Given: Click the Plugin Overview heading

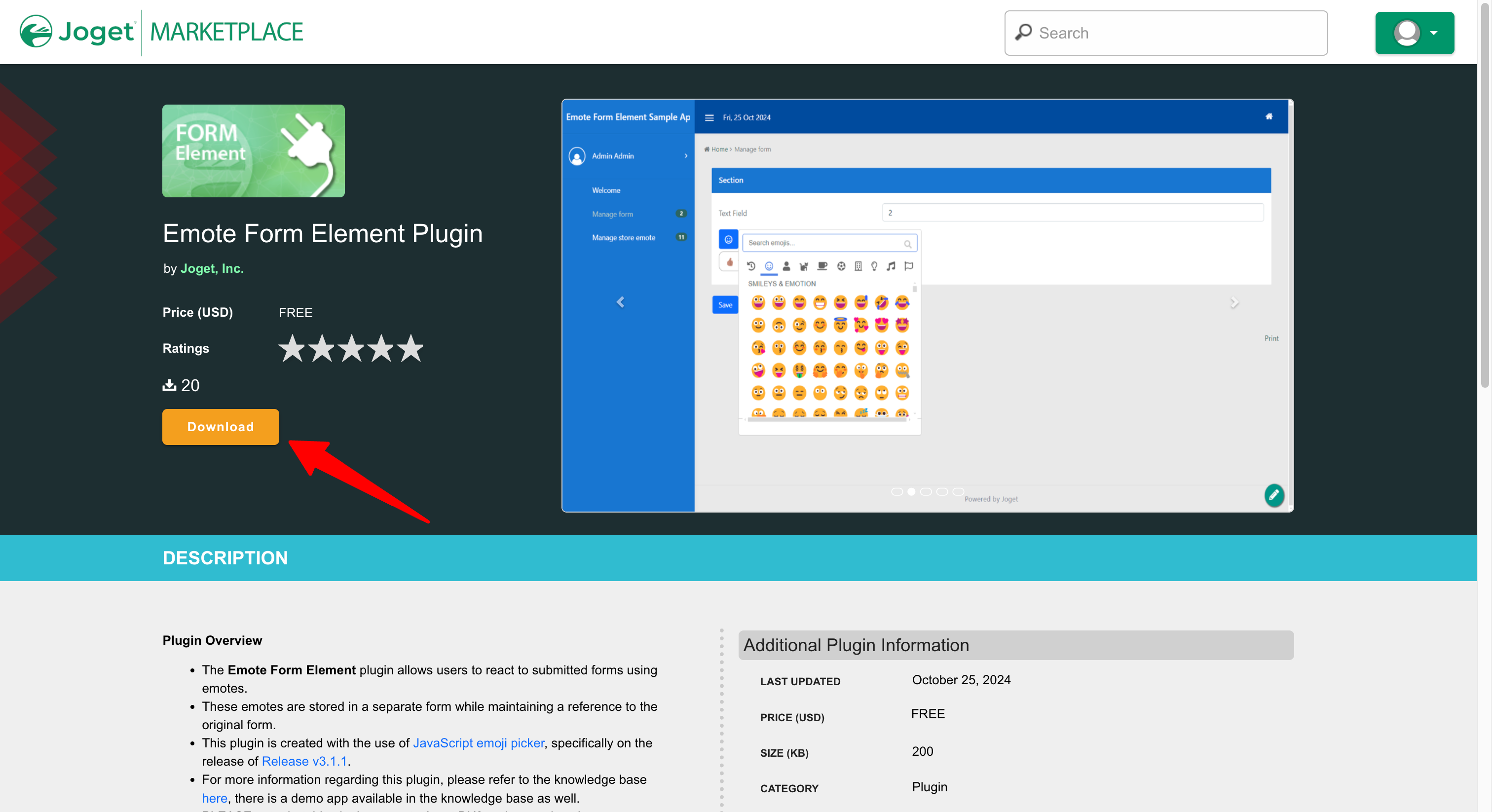Looking at the screenshot, I should tap(212, 640).
